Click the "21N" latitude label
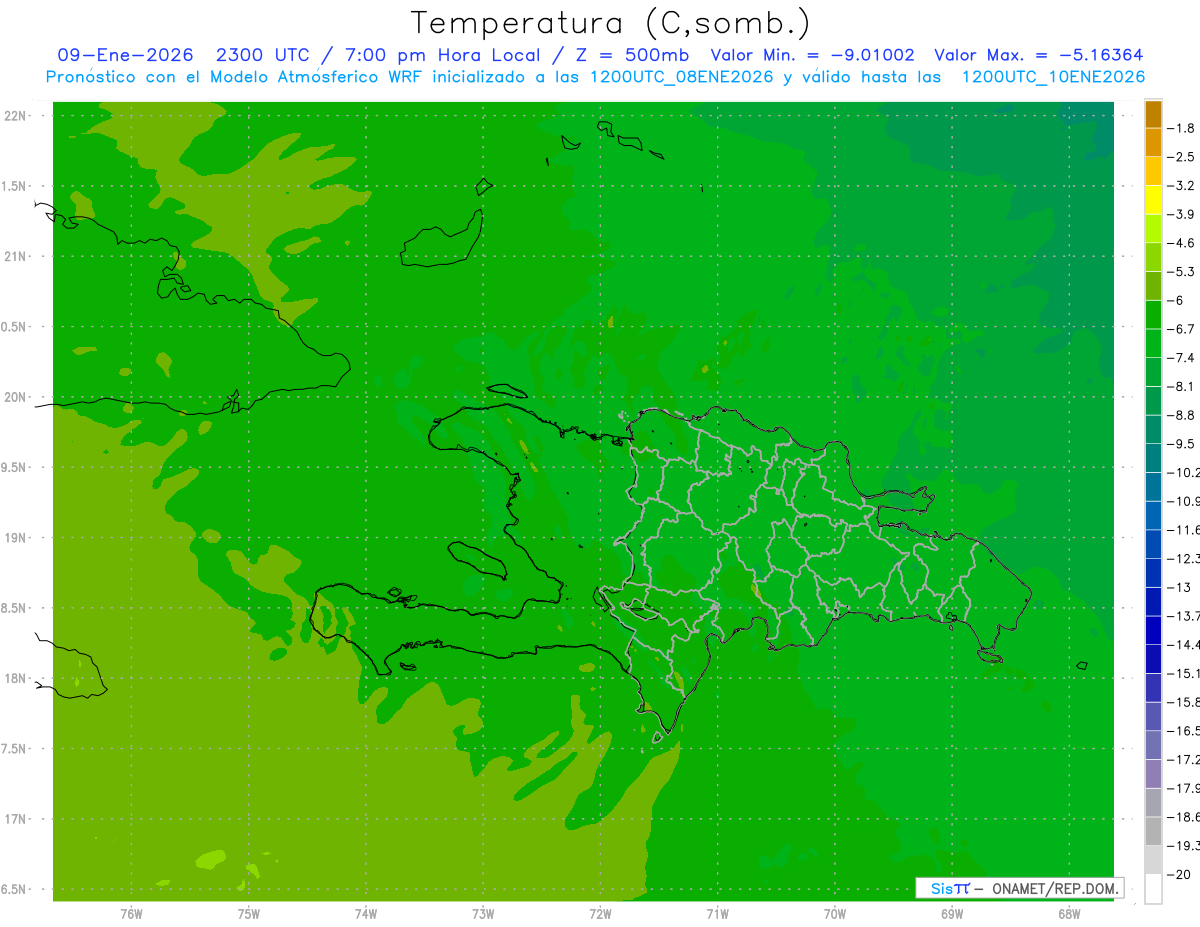 click(14, 257)
